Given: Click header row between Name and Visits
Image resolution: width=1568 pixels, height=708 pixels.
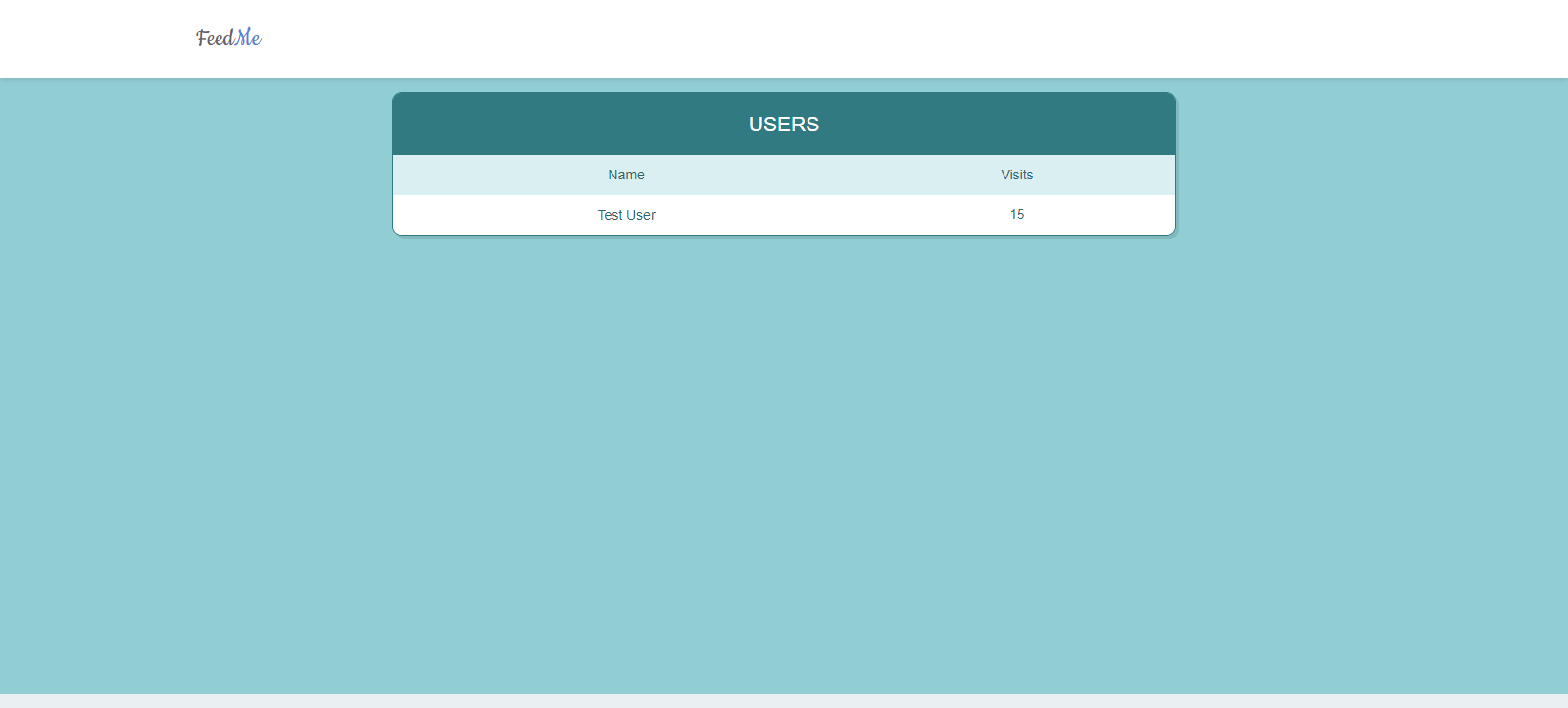Looking at the screenshot, I should (823, 175).
